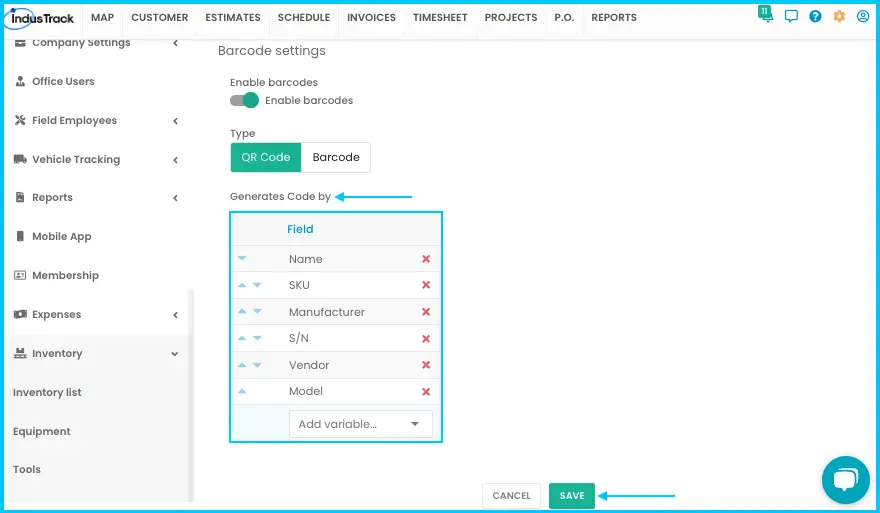Open the INVOICES menu
The image size is (880, 513).
click(x=371, y=17)
